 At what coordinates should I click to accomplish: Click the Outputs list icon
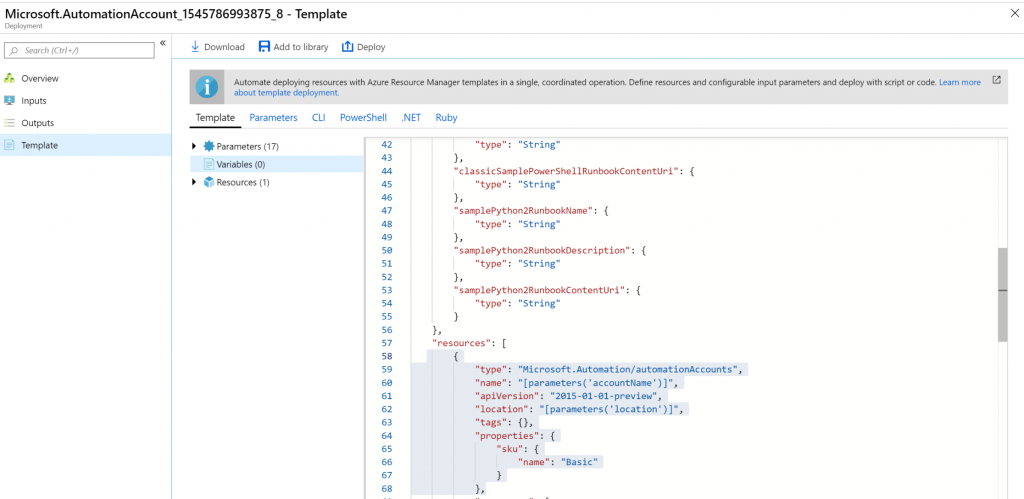pyautogui.click(x=10, y=123)
